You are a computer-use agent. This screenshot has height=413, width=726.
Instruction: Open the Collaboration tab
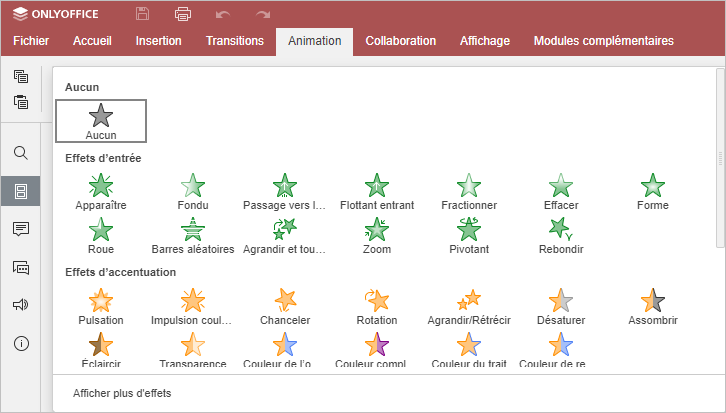click(401, 41)
